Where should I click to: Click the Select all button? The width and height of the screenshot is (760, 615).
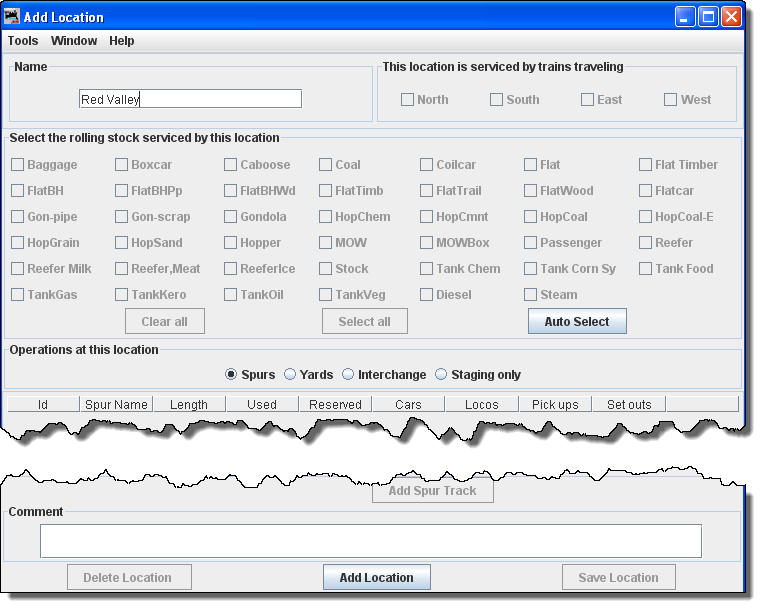(364, 321)
